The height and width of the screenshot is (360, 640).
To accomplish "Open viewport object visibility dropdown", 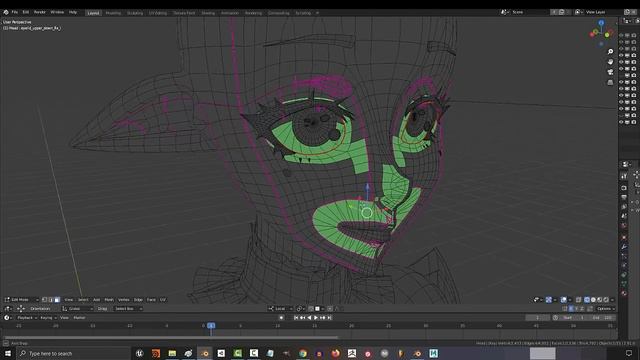I will [538, 300].
